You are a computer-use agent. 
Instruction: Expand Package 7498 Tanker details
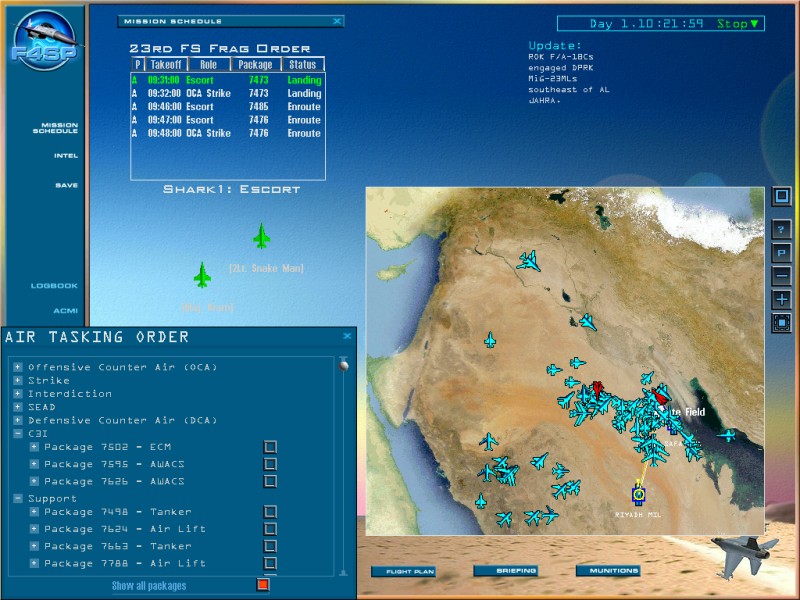click(34, 512)
